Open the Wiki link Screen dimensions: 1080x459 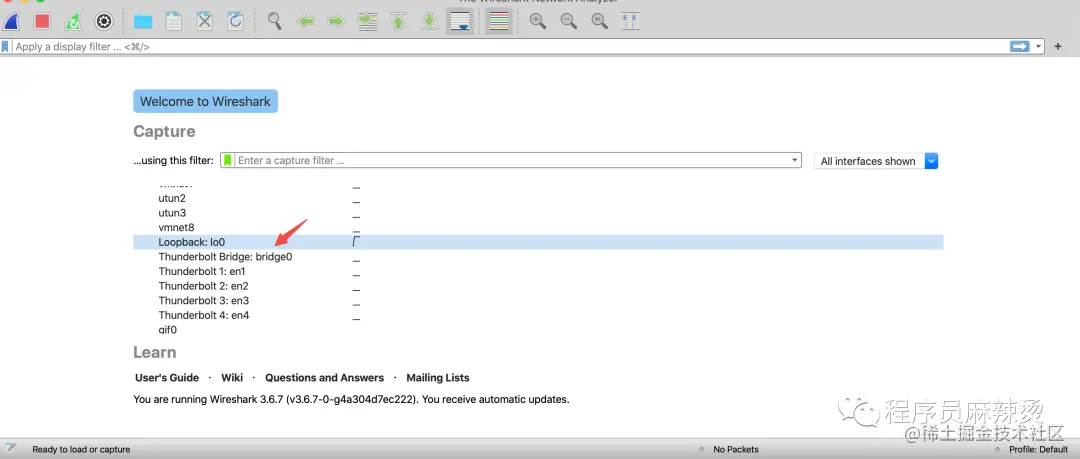(x=232, y=378)
